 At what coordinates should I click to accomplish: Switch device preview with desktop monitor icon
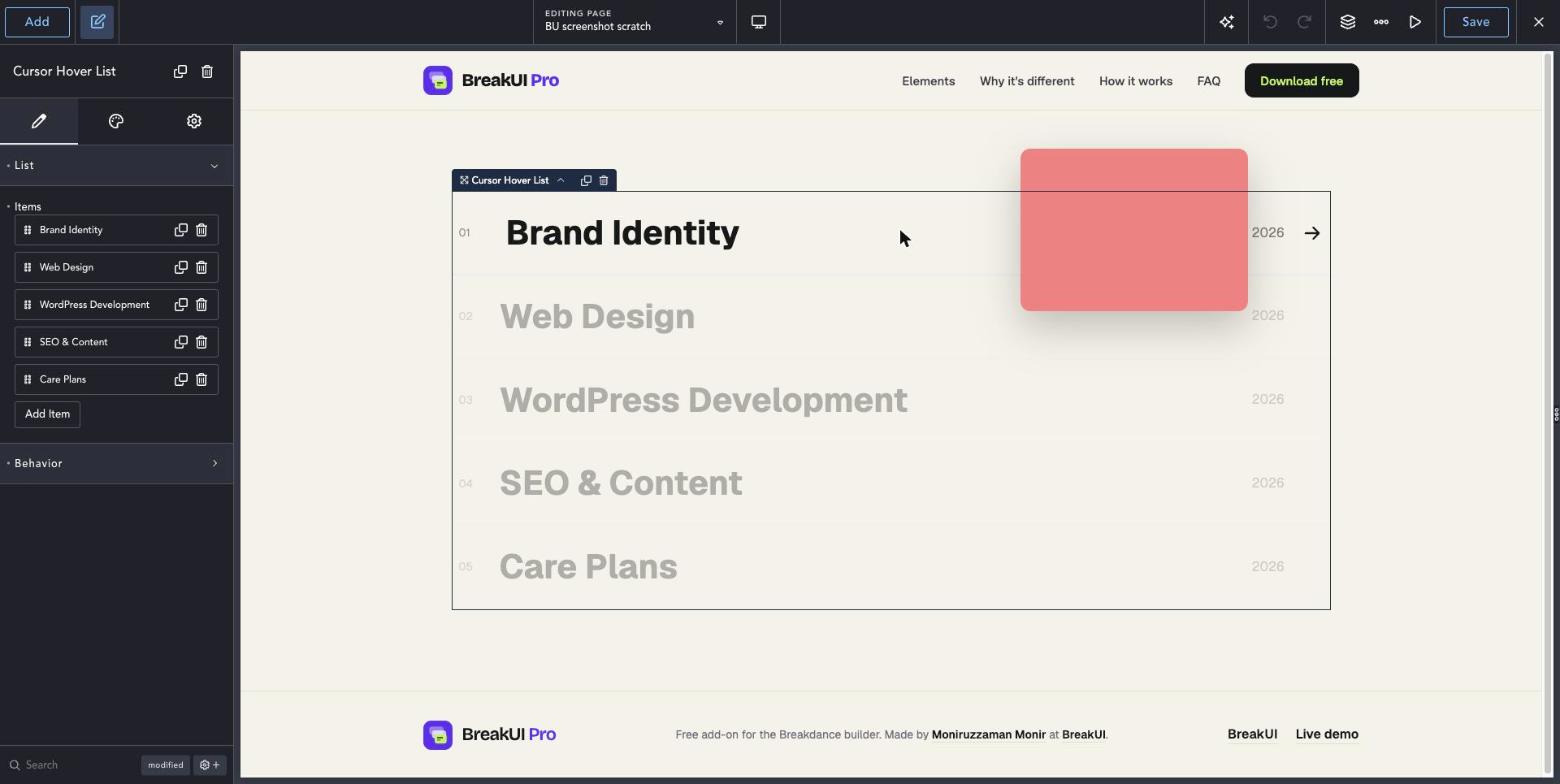[759, 22]
